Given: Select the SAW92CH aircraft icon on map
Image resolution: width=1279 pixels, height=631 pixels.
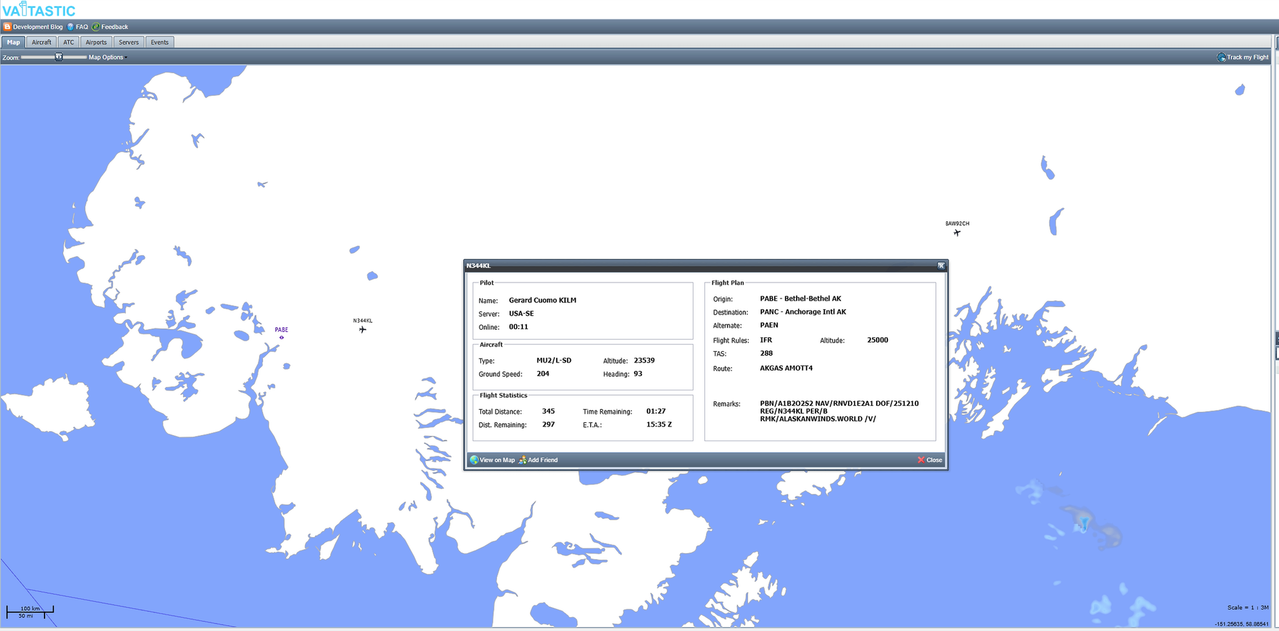Looking at the screenshot, I should (957, 233).
